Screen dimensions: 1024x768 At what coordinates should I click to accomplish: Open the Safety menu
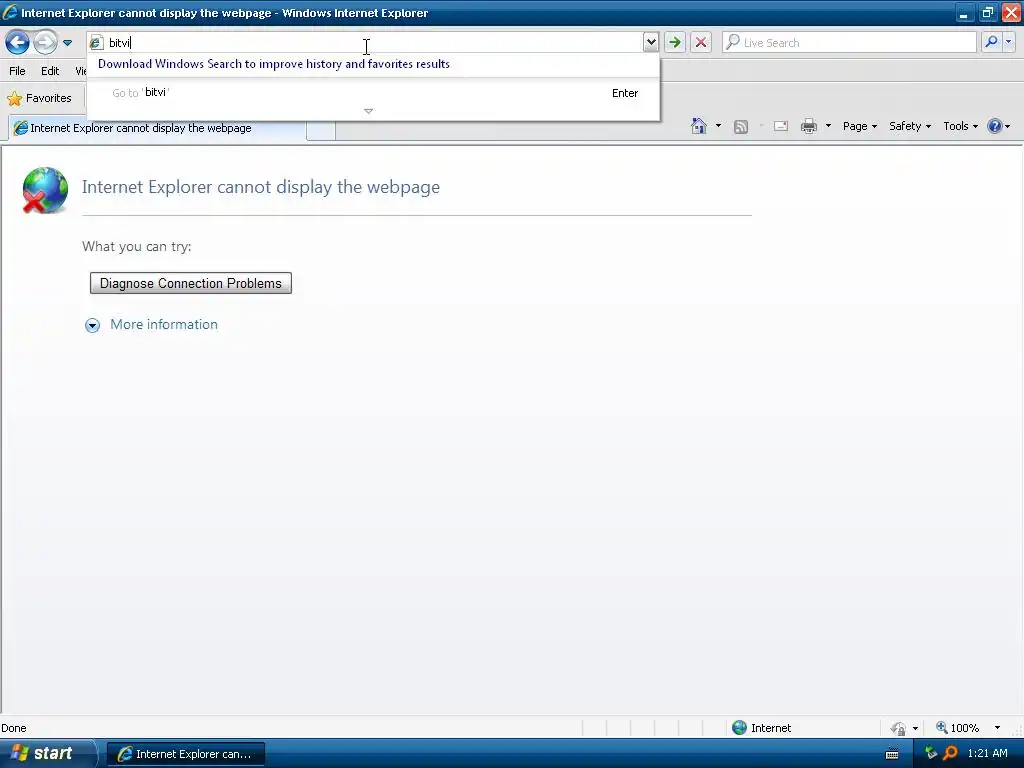(910, 126)
